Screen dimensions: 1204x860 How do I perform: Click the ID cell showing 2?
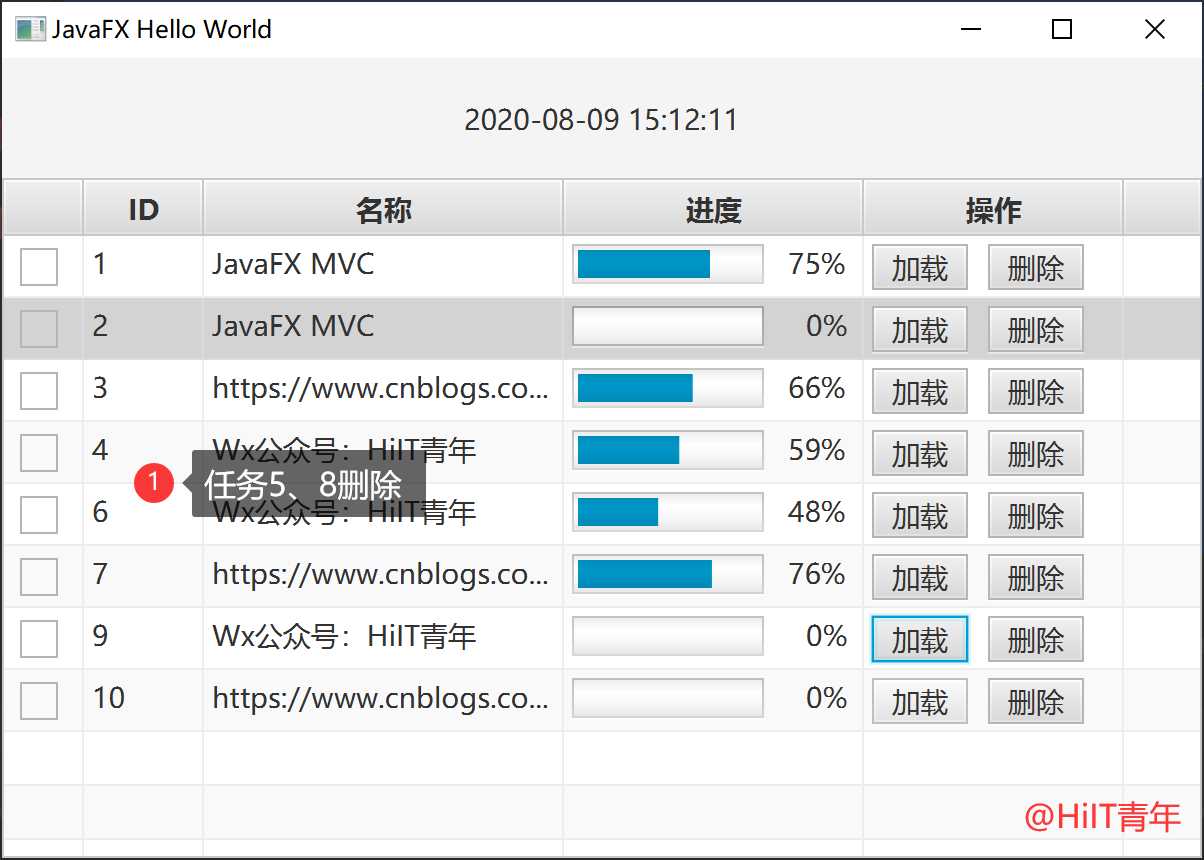[143, 328]
